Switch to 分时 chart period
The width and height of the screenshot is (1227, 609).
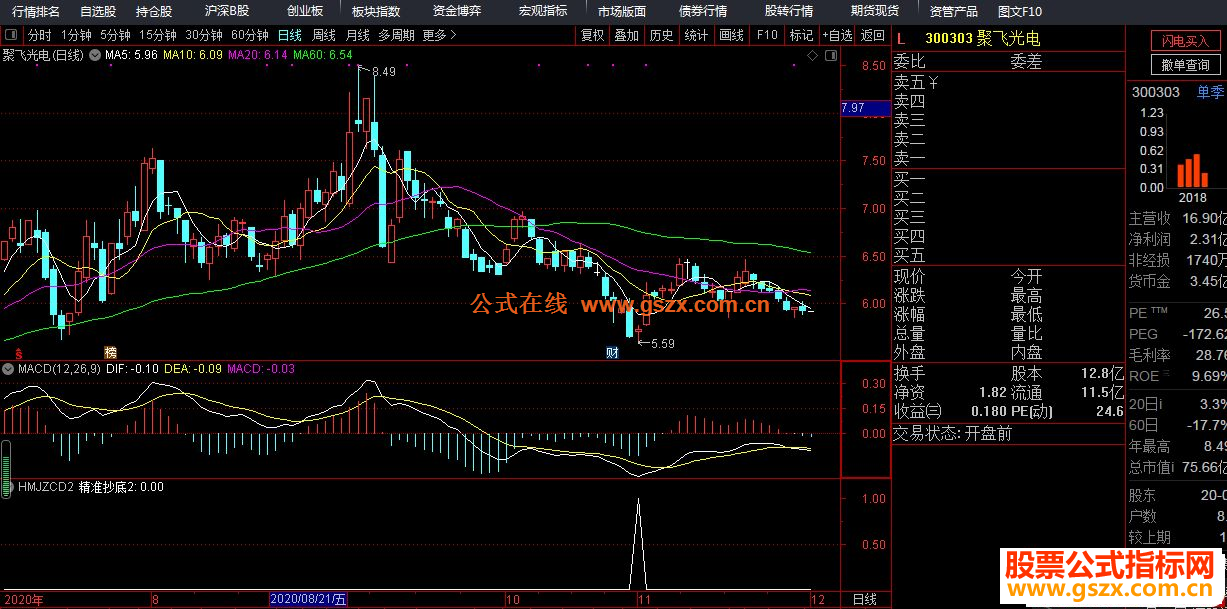click(39, 35)
